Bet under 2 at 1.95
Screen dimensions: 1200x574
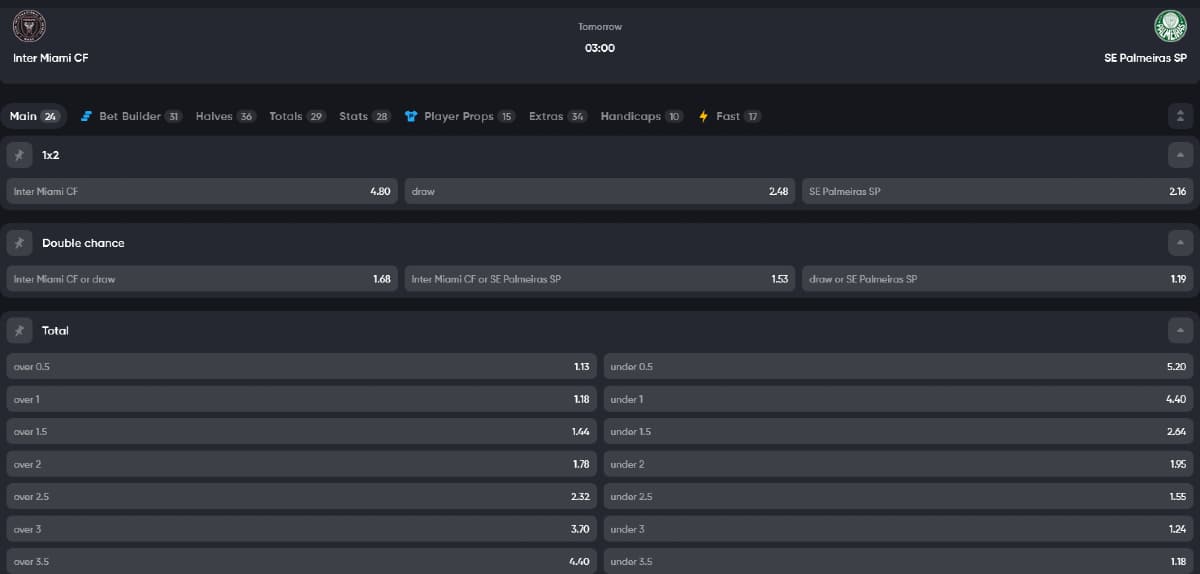pos(898,464)
